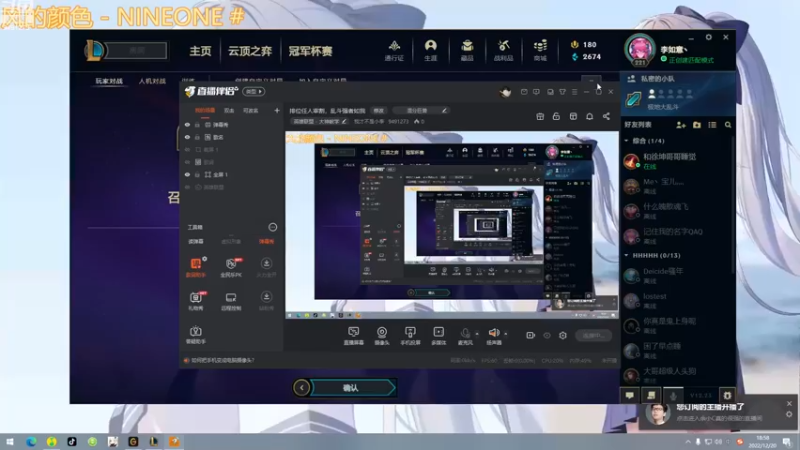Open the 生涯 profile icon

click(431, 51)
